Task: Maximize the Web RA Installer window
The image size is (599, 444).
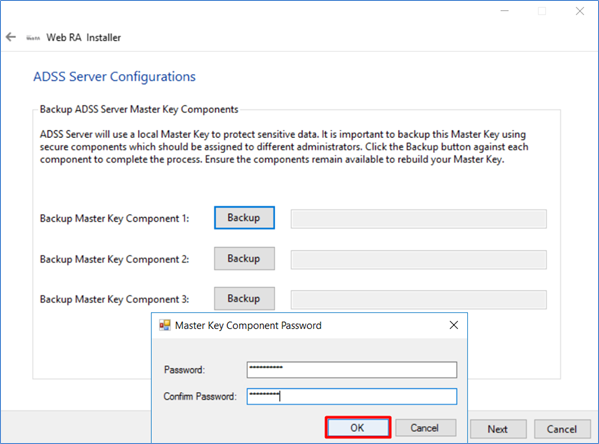Action: click(542, 11)
